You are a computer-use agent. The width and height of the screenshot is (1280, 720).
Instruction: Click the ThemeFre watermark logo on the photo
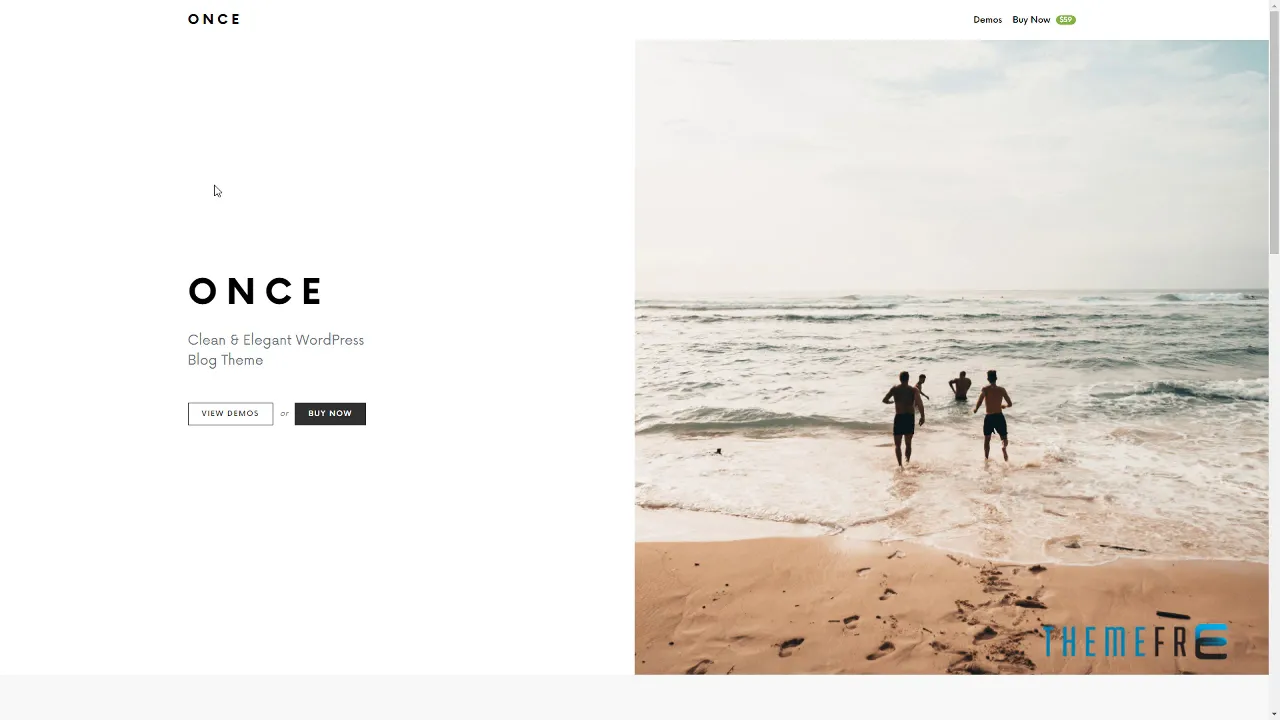pyautogui.click(x=1134, y=641)
